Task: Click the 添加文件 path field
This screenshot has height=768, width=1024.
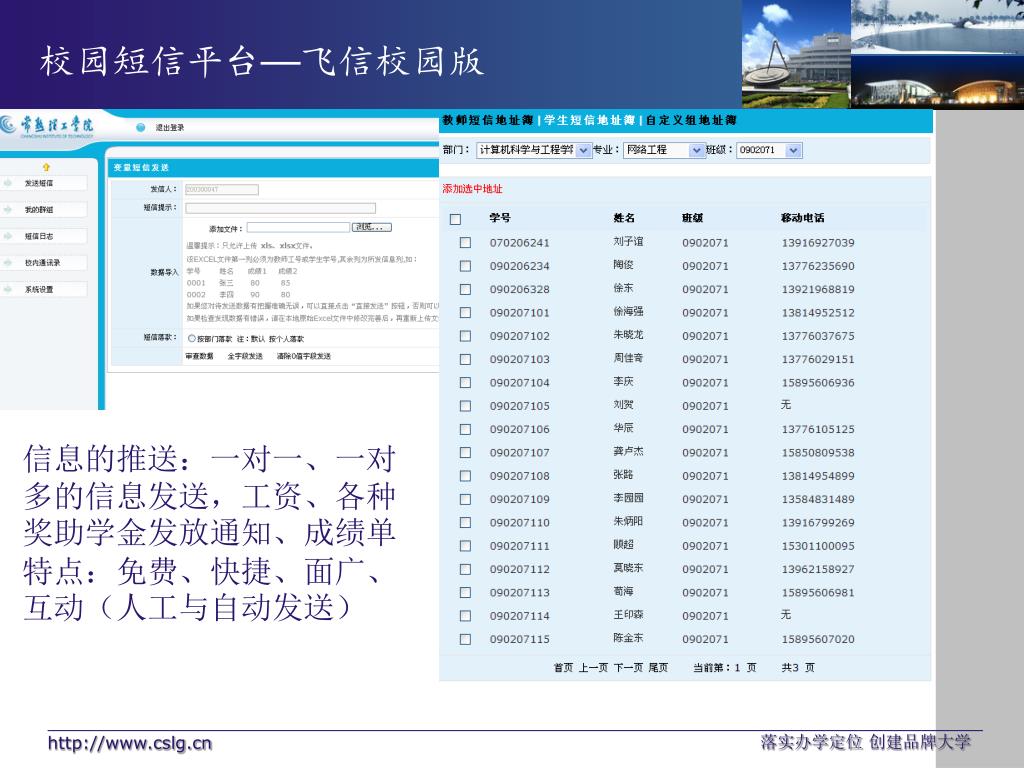Action: [298, 227]
